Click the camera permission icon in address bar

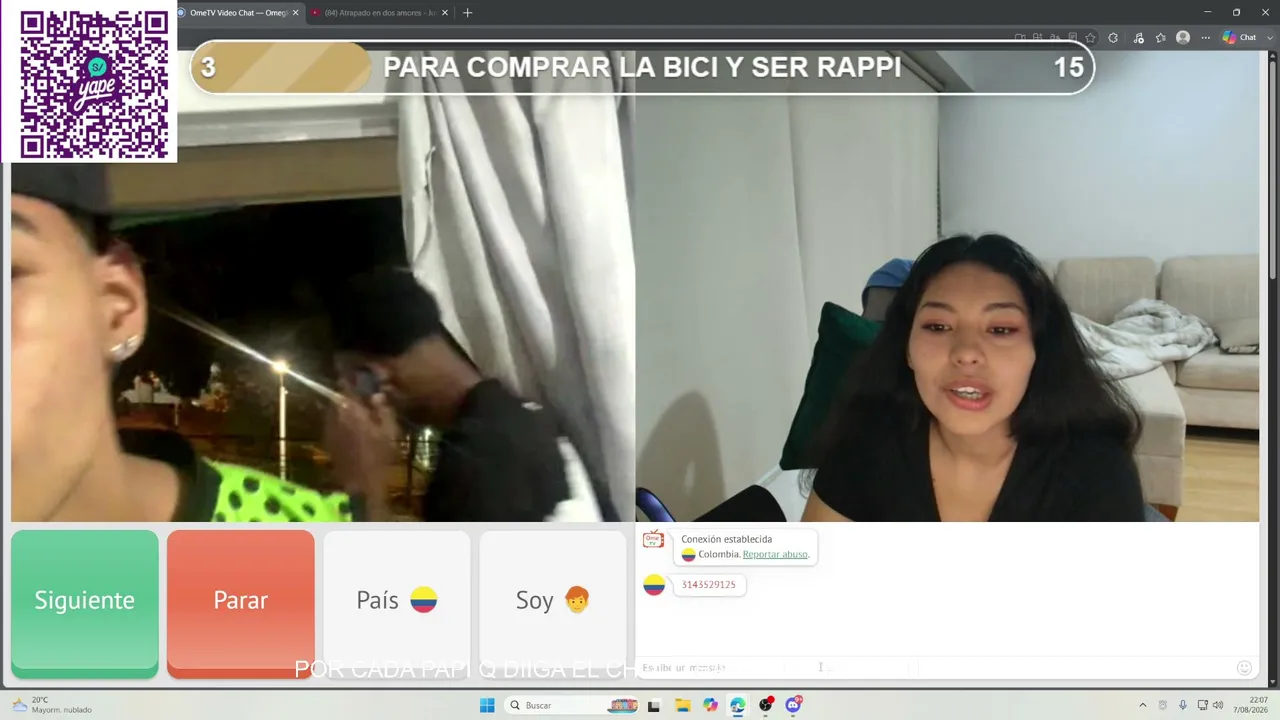(x=1020, y=38)
